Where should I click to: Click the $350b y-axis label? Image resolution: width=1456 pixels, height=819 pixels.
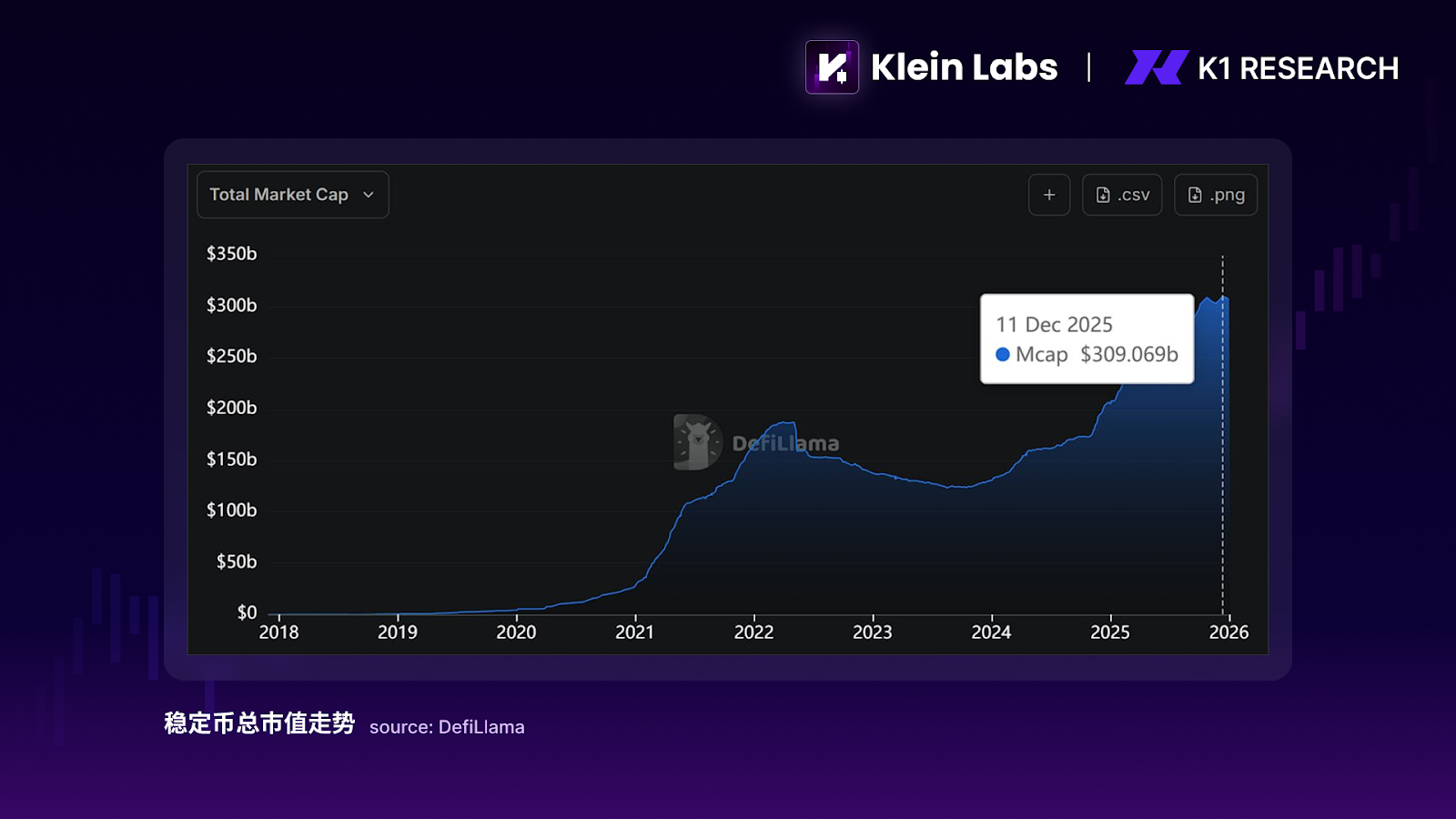click(x=231, y=254)
